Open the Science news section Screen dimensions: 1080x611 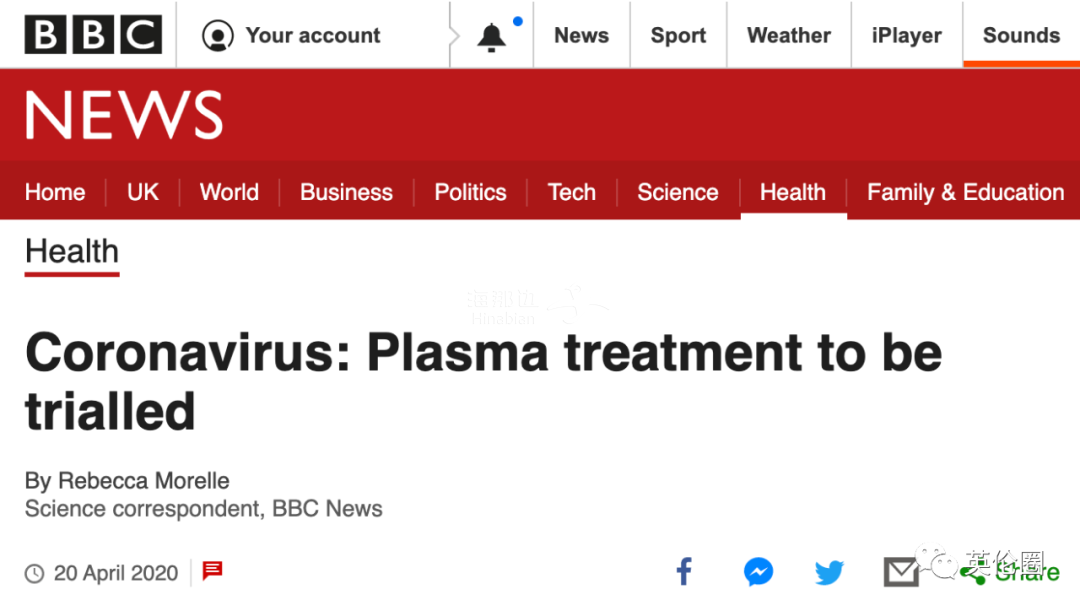coord(678,191)
